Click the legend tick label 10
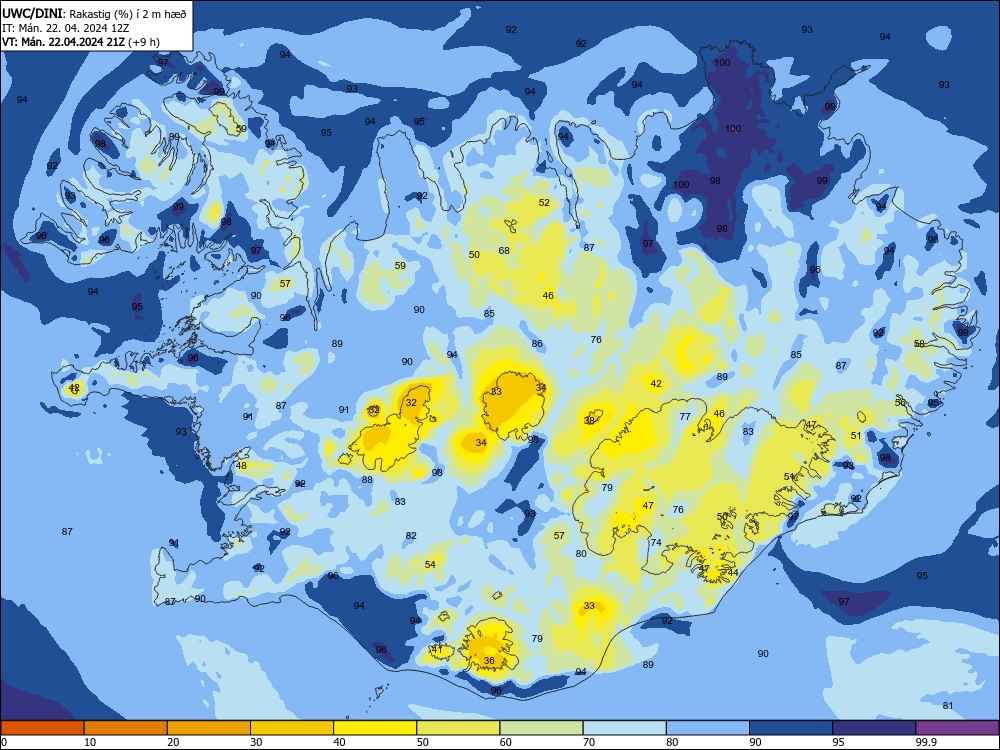 point(90,742)
